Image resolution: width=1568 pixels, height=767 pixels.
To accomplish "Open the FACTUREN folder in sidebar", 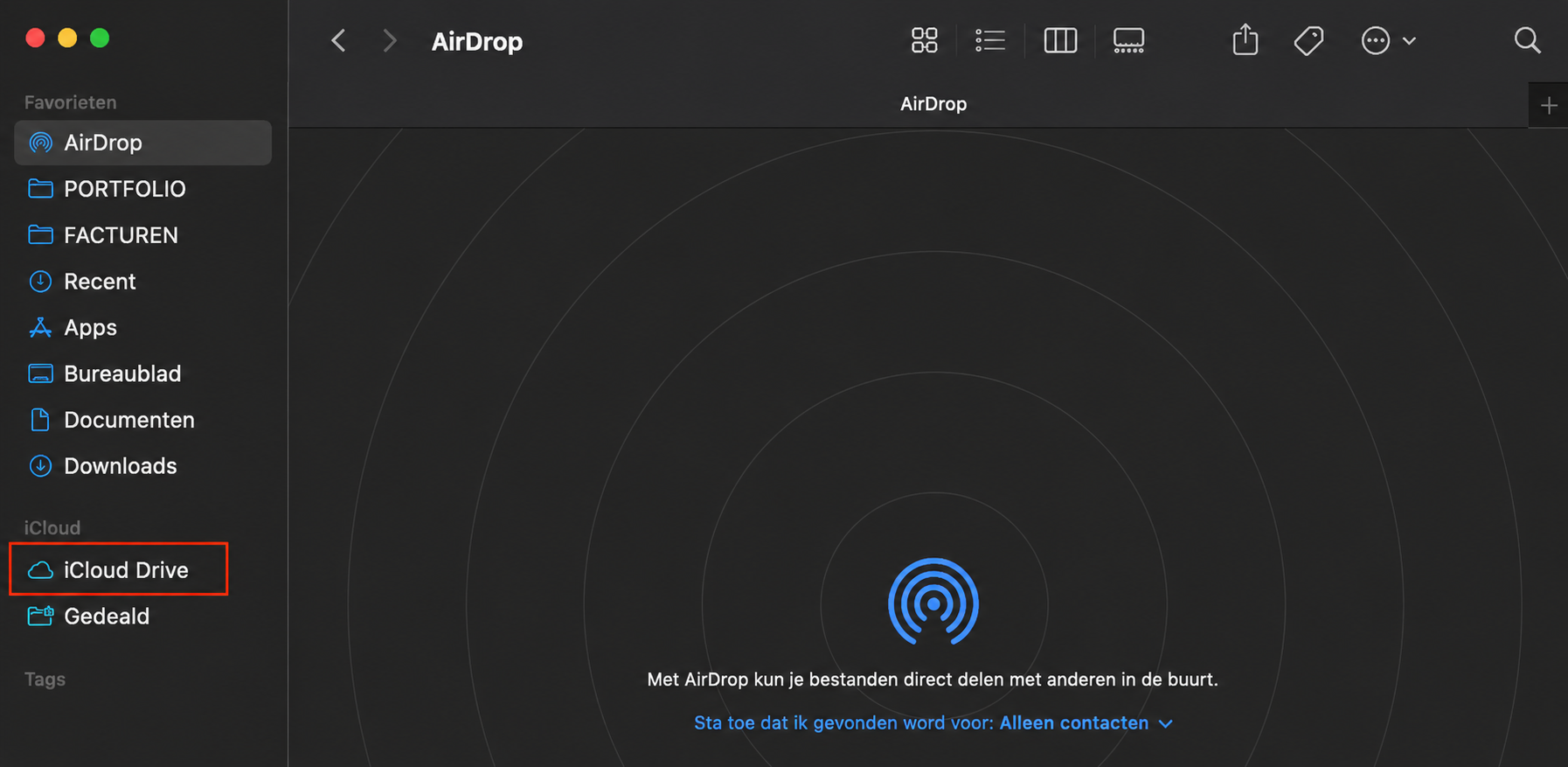I will (143, 235).
